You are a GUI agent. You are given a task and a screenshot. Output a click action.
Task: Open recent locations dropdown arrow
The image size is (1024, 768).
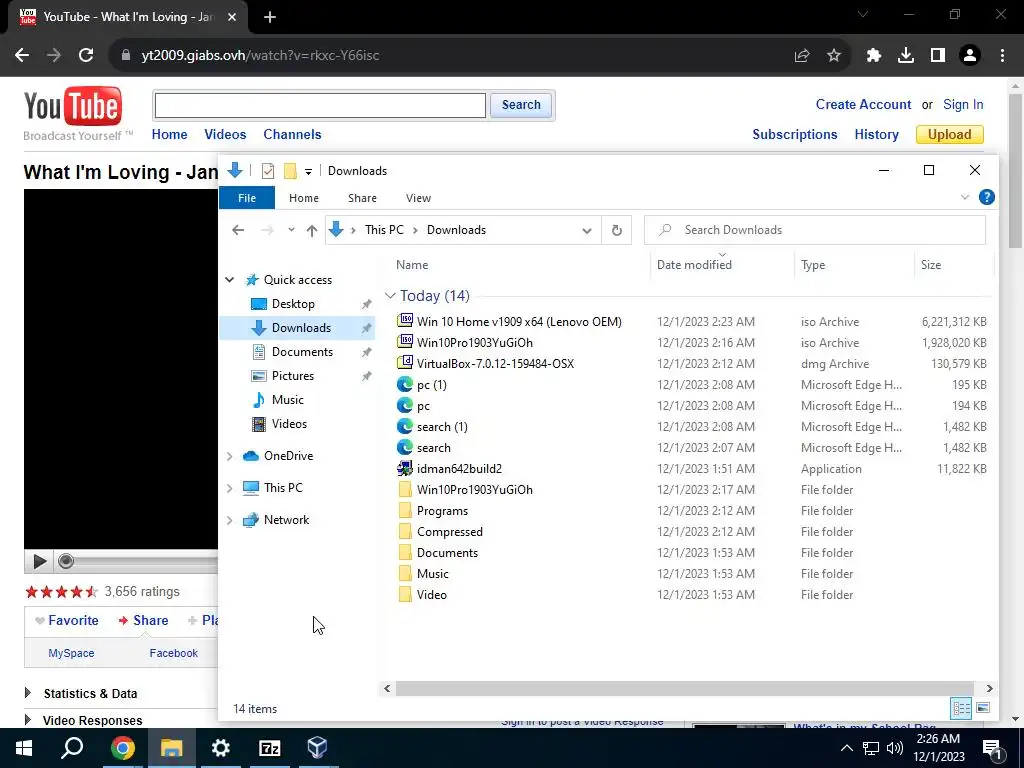pos(291,230)
